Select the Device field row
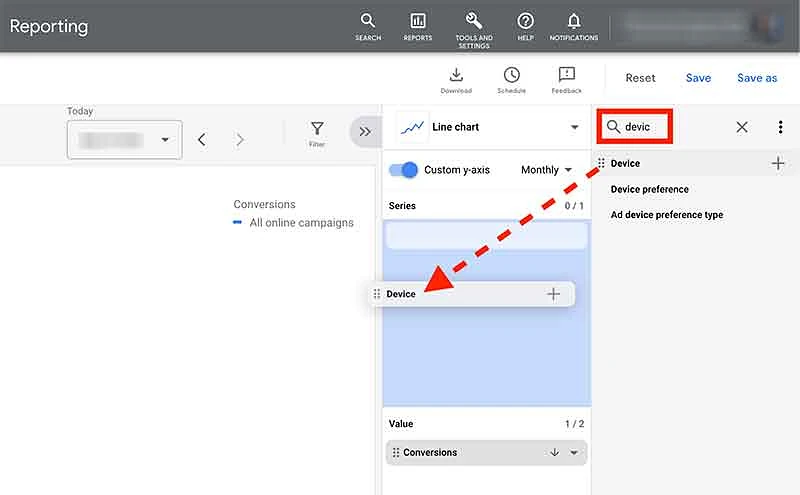The image size is (800, 495). tap(696, 163)
